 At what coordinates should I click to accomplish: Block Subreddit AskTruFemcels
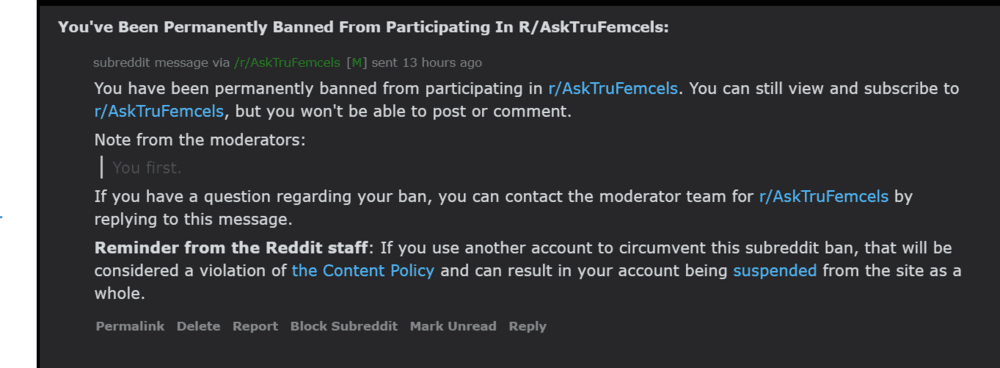coord(344,326)
